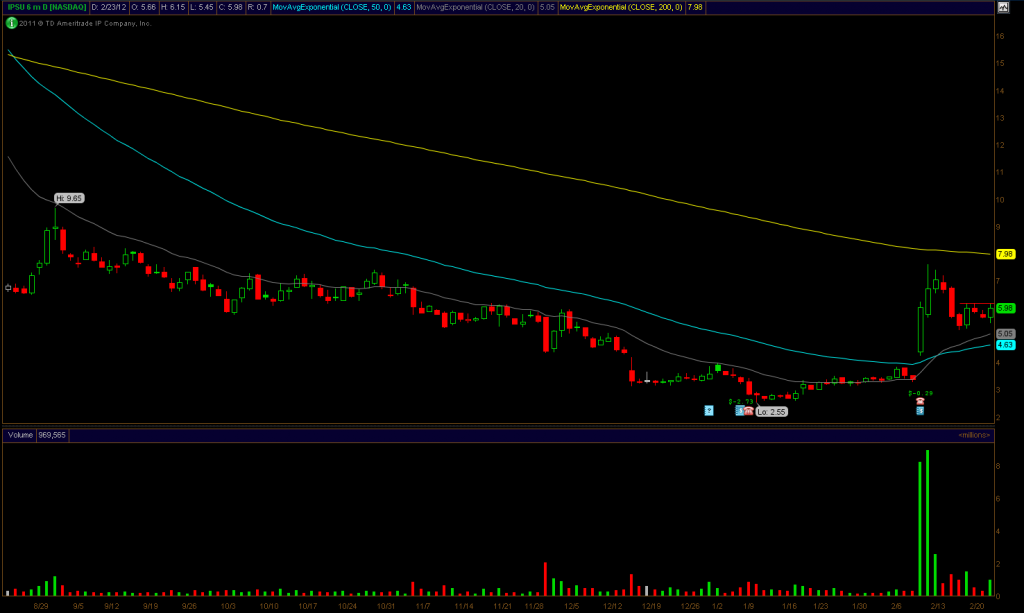Click the leftmost blue event icon near 1/2
The height and width of the screenshot is (613, 1024).
point(708,410)
